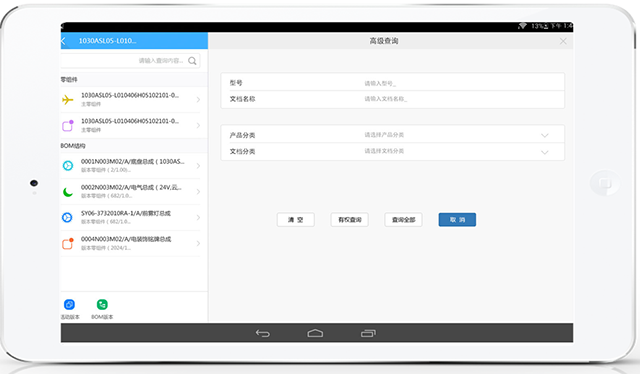Image resolution: width=640 pixels, height=374 pixels.
Task: Click the 零组件 section header
Action: click(69, 80)
